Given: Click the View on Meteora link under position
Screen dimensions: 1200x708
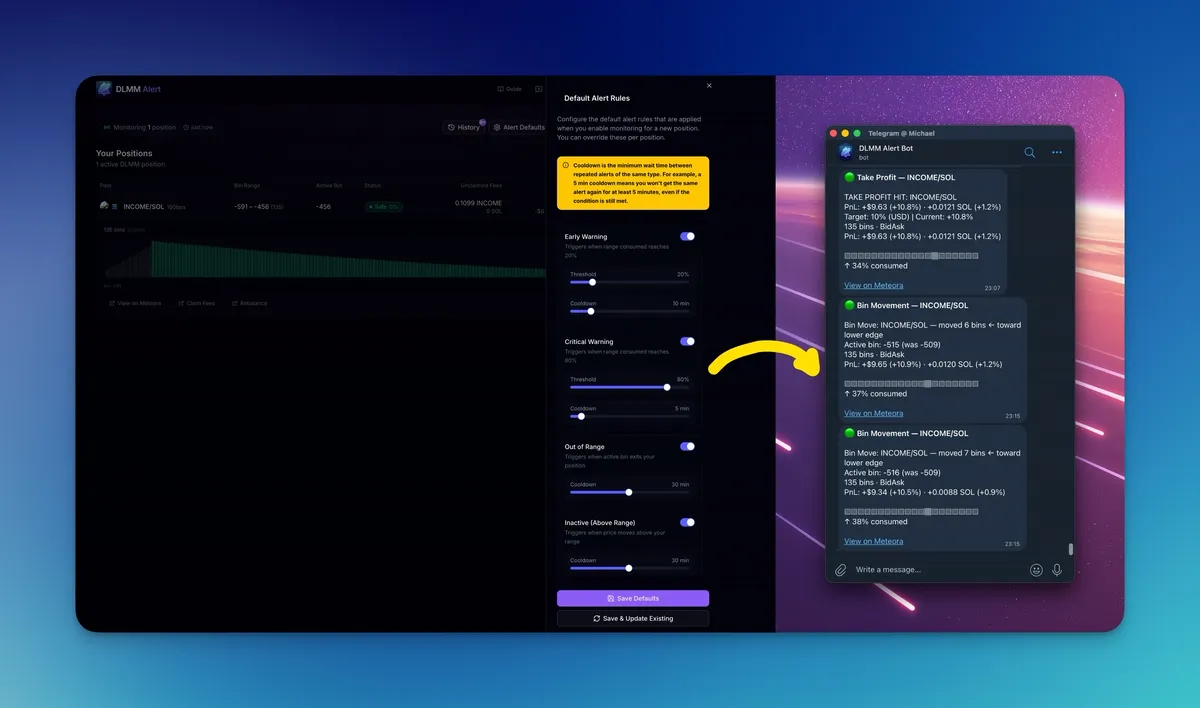Looking at the screenshot, I should 135,303.
